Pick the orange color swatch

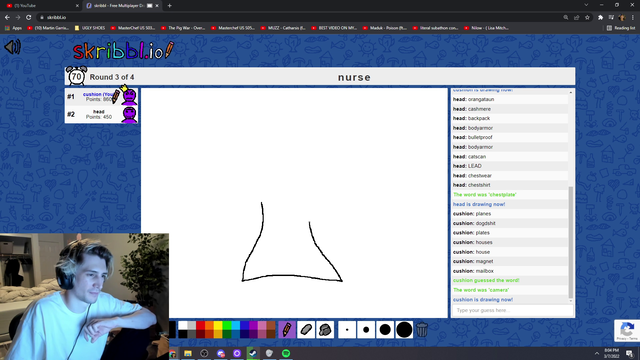[x=209, y=325]
